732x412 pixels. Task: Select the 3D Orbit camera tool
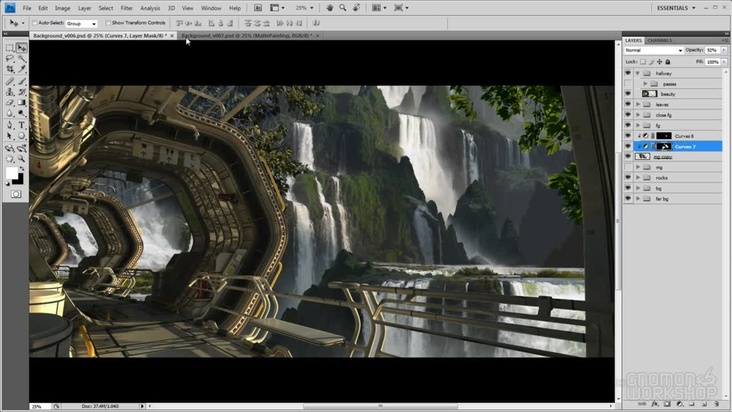(21, 148)
